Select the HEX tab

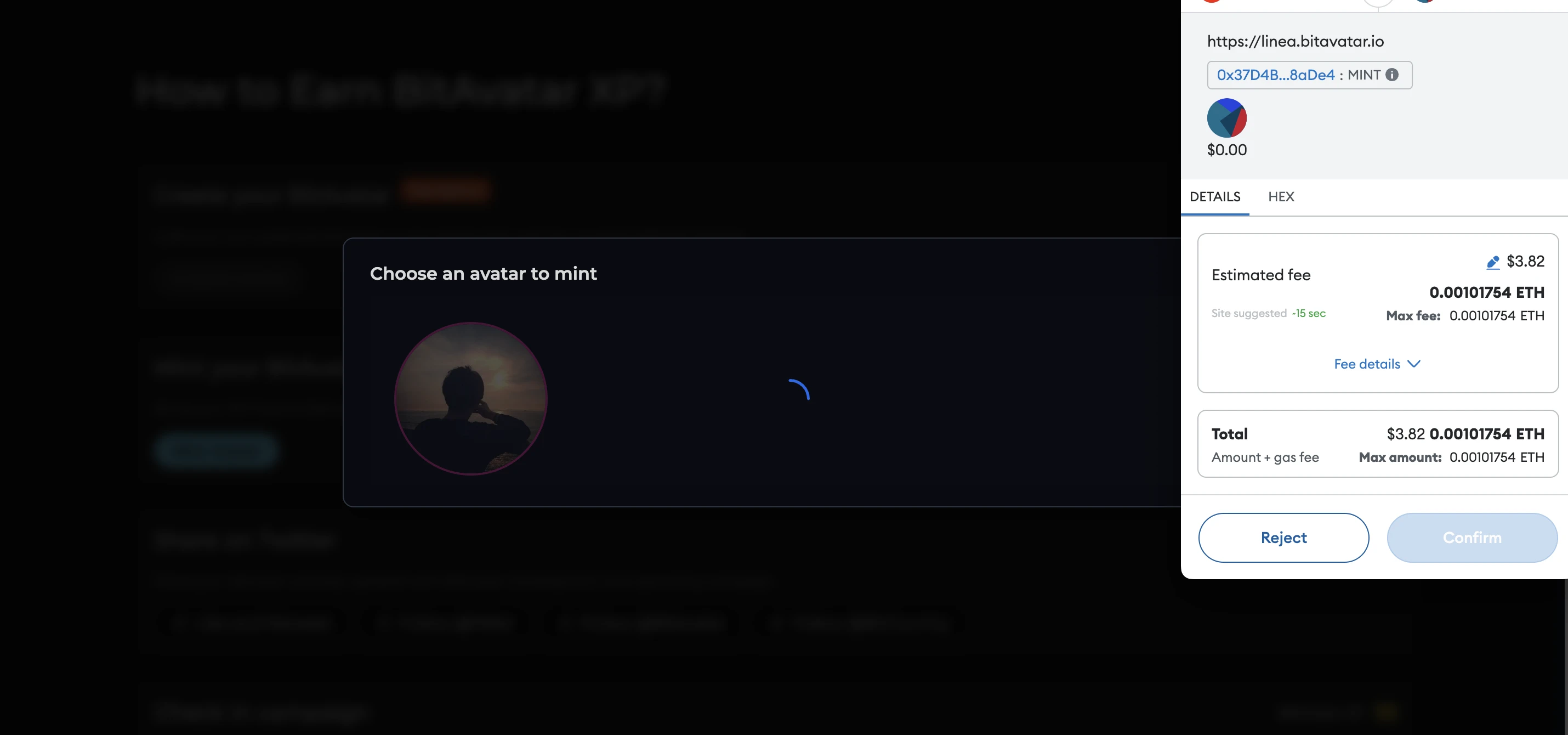click(x=1281, y=197)
